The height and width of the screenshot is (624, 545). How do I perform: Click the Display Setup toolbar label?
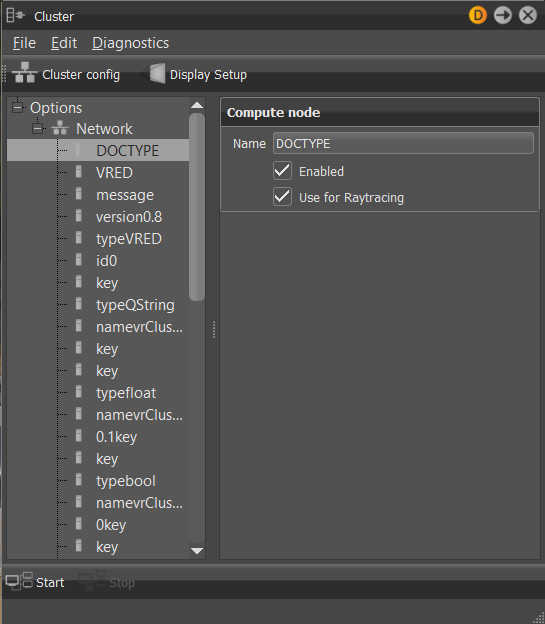coord(208,75)
